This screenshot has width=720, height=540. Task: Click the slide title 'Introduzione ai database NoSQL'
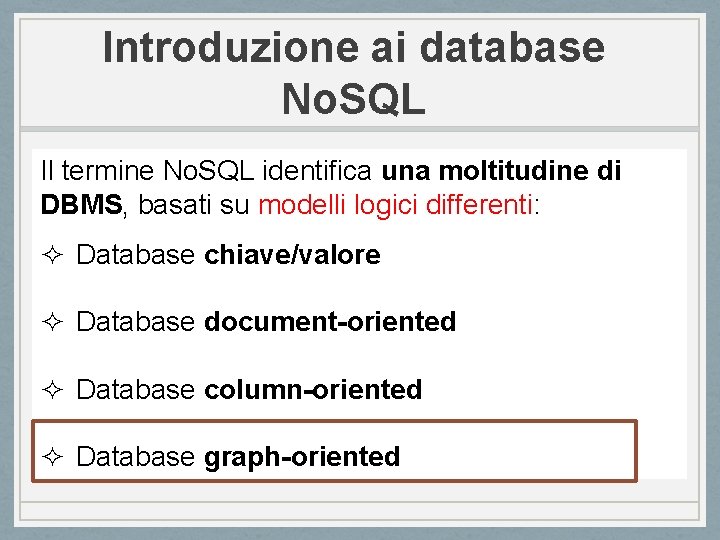point(354,73)
